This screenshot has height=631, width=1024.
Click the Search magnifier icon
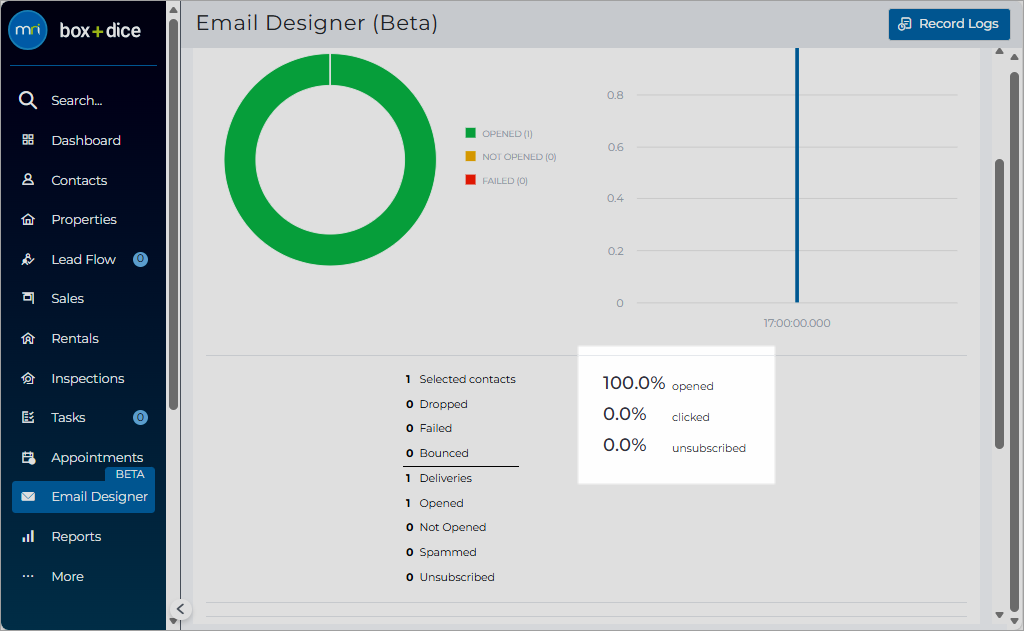[x=27, y=100]
